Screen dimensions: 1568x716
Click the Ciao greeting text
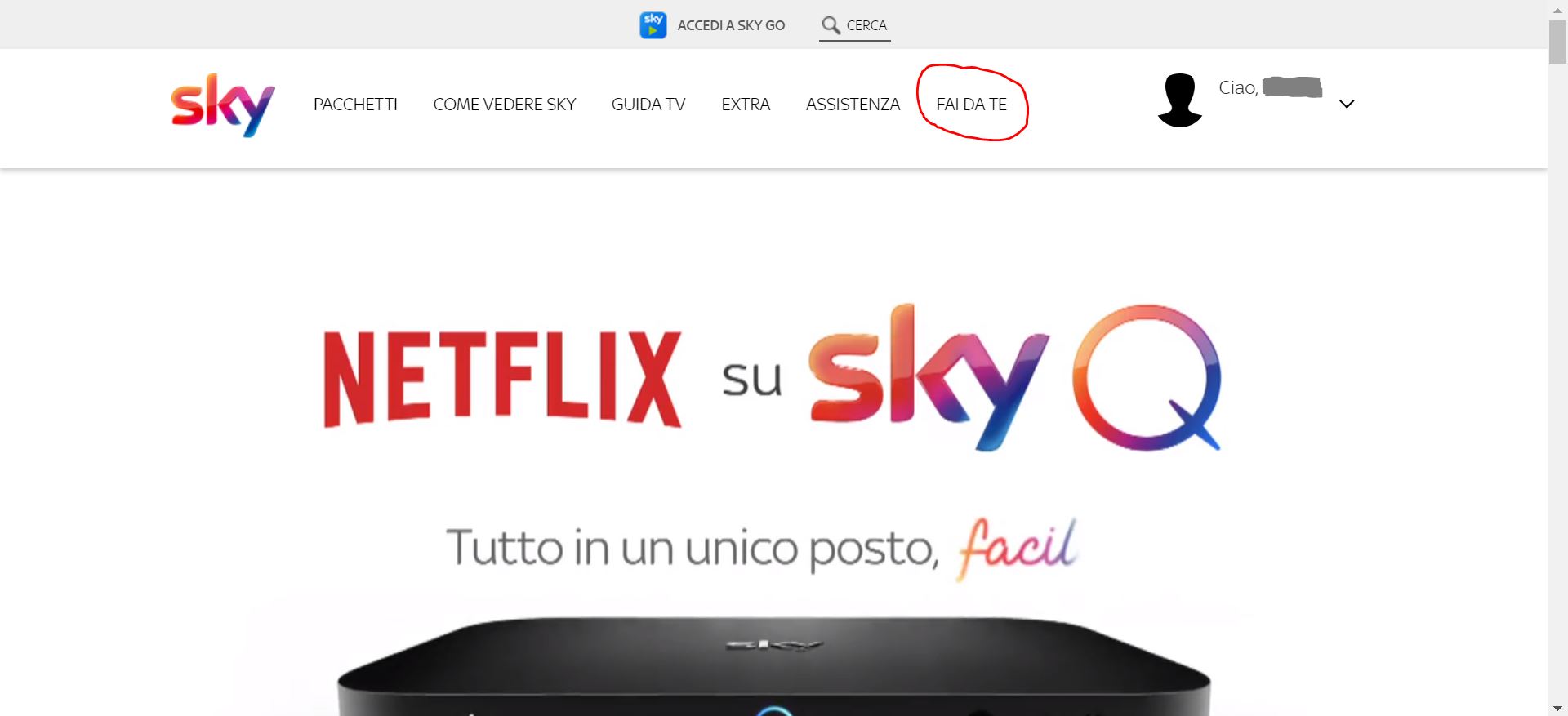click(x=1238, y=87)
